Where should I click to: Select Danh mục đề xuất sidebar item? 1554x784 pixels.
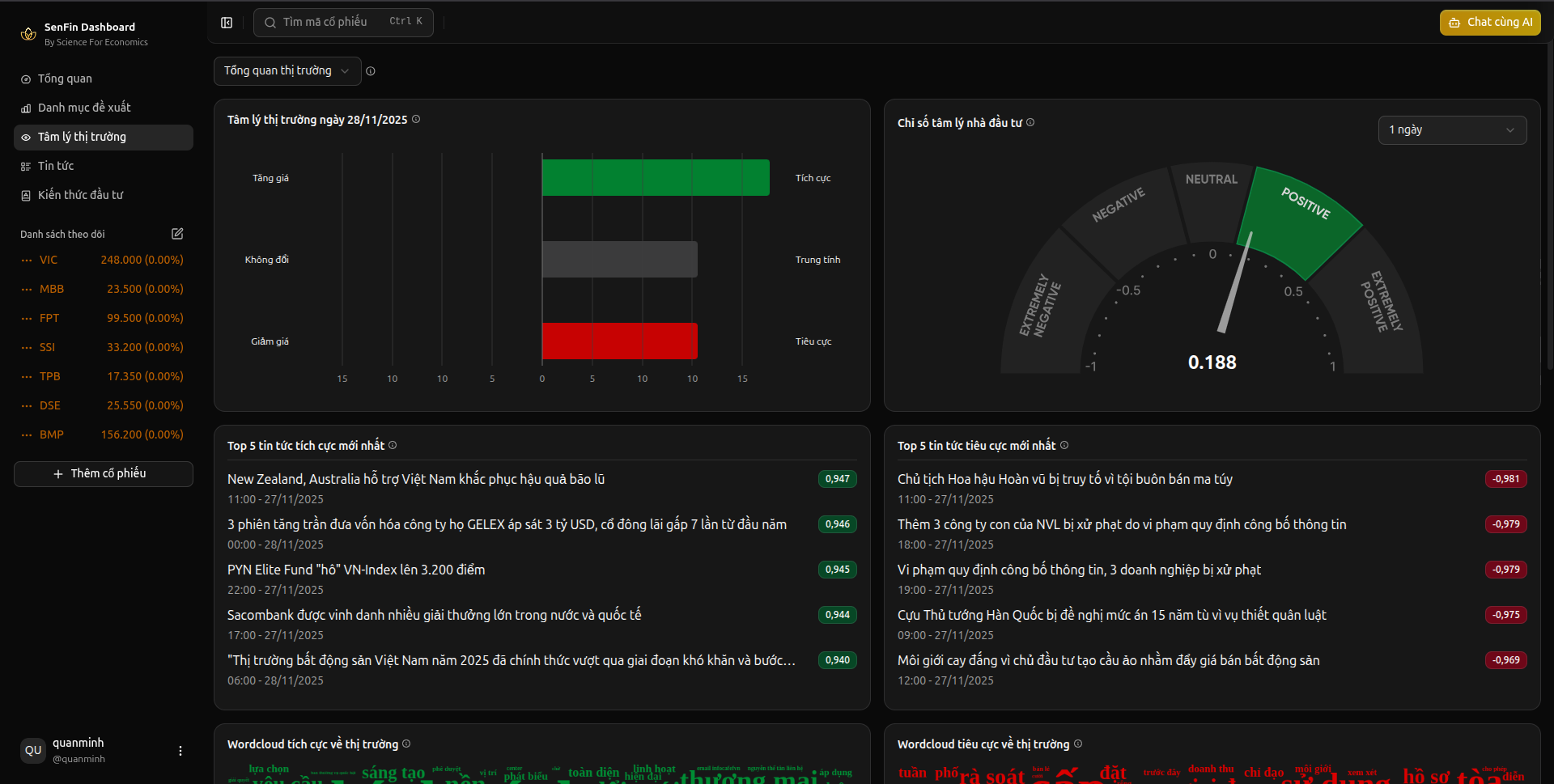pos(84,108)
